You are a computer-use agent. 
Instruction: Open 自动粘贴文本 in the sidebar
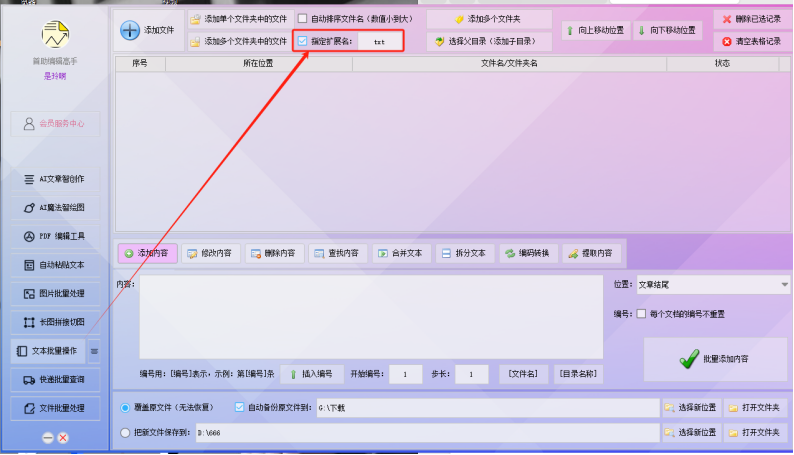click(x=55, y=265)
